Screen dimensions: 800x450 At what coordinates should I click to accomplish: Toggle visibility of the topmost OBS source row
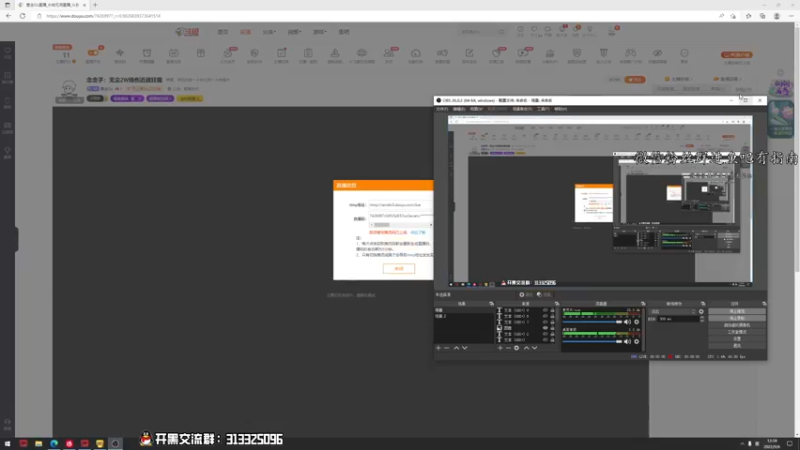[545, 310]
